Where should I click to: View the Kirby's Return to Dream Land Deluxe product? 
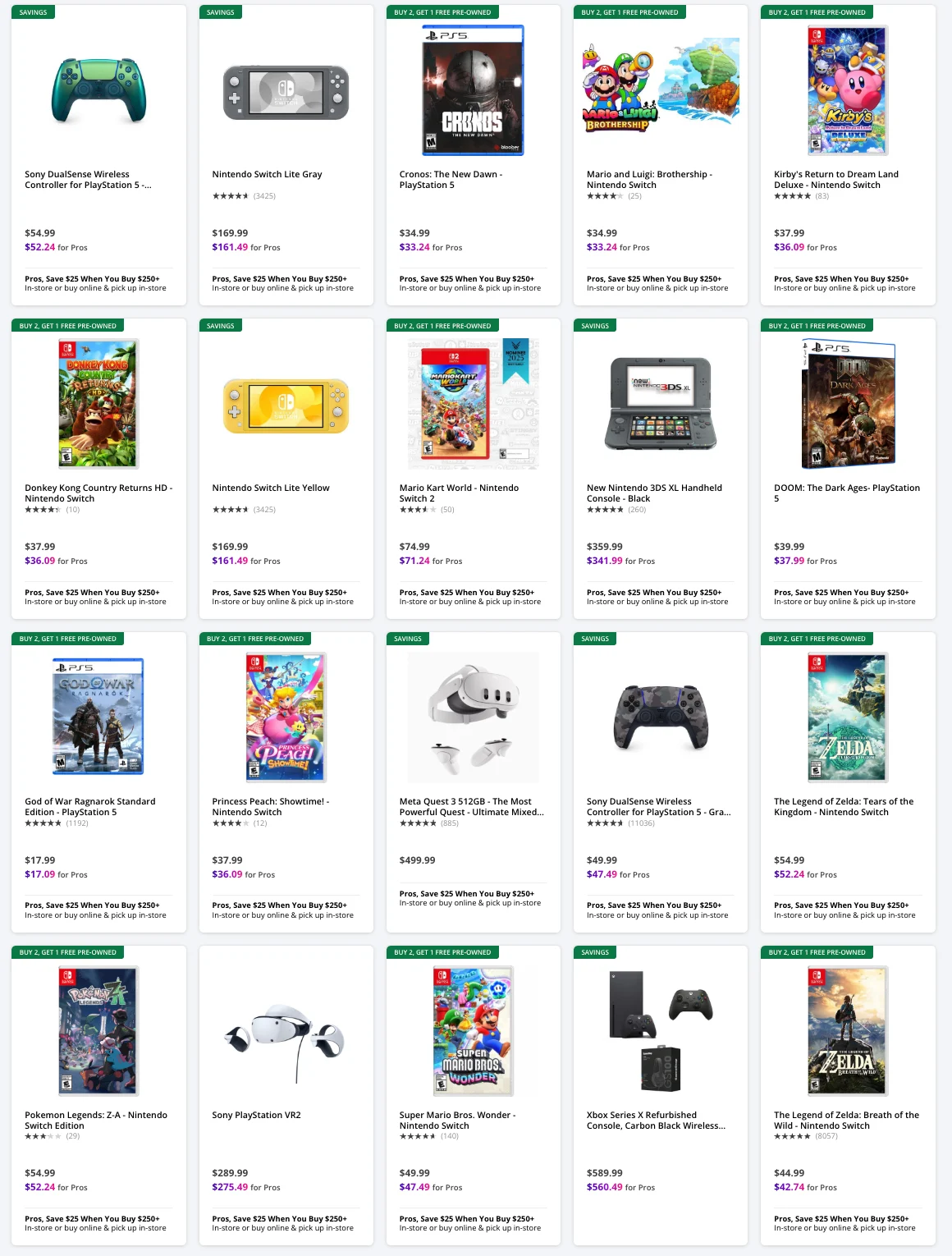835,179
